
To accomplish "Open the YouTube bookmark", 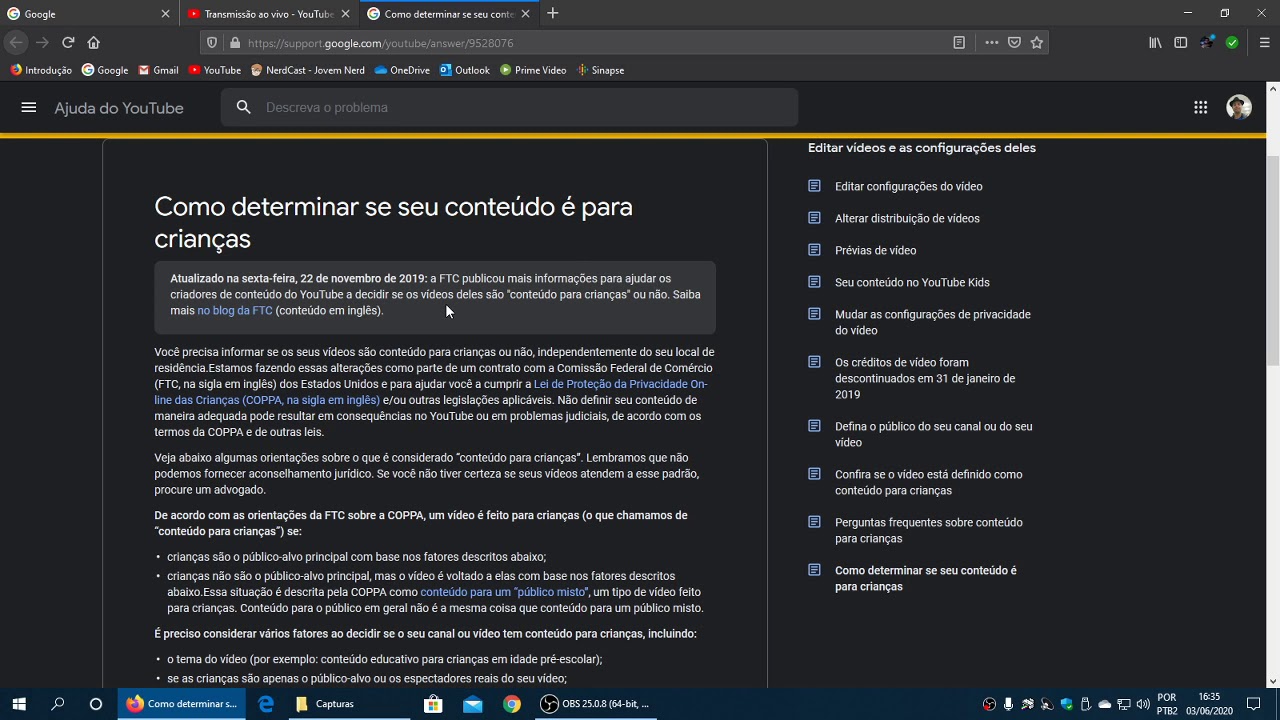I will point(215,70).
